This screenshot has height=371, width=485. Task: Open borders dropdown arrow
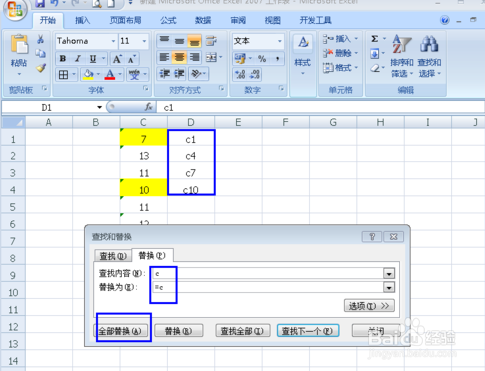74,75
